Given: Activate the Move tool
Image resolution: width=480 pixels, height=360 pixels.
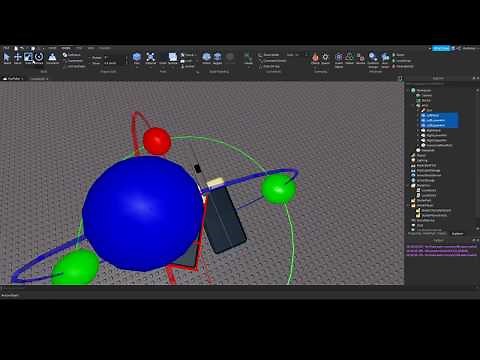Looking at the screenshot, I should 17,58.
